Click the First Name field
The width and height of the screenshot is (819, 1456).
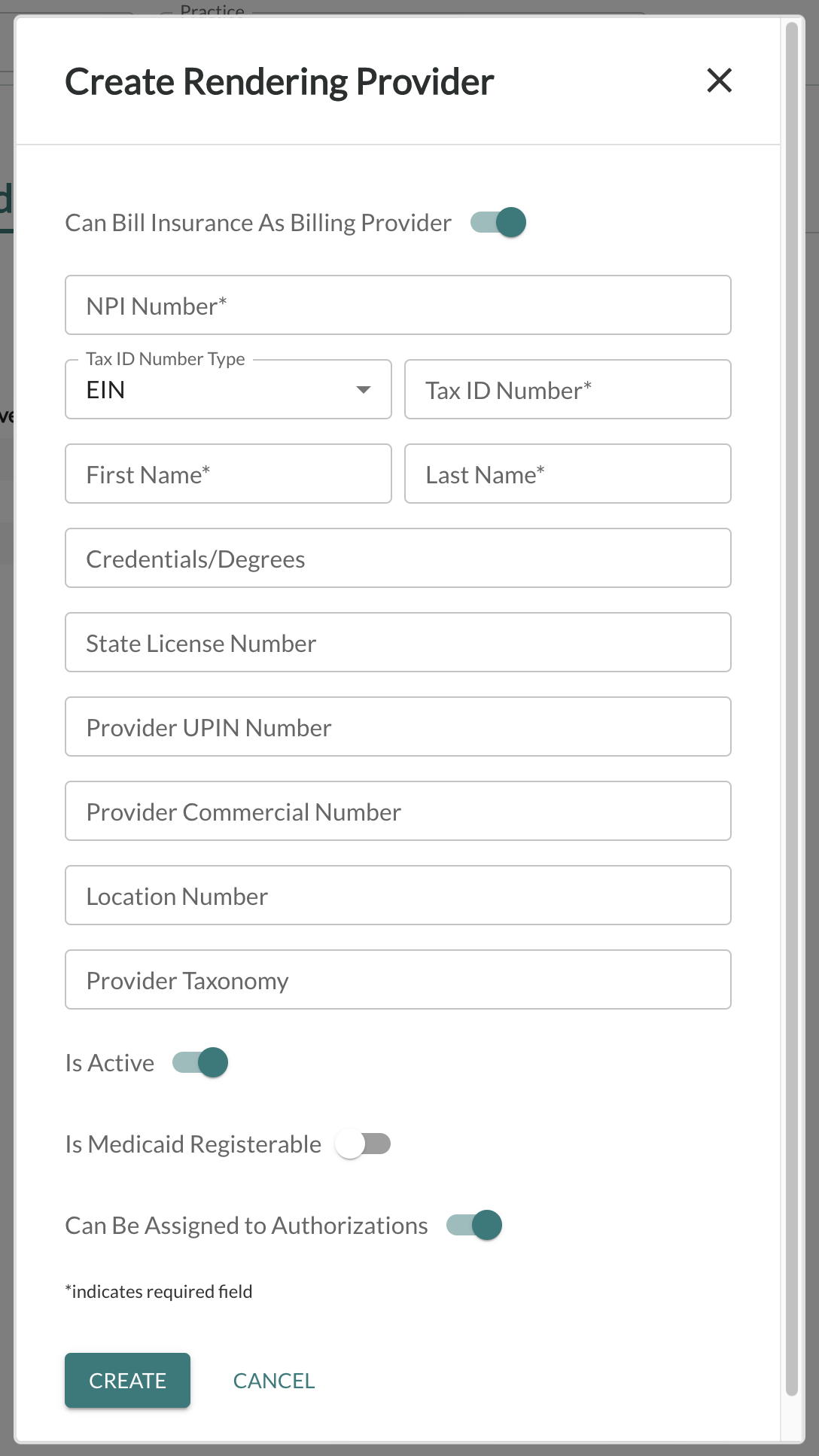(x=228, y=474)
